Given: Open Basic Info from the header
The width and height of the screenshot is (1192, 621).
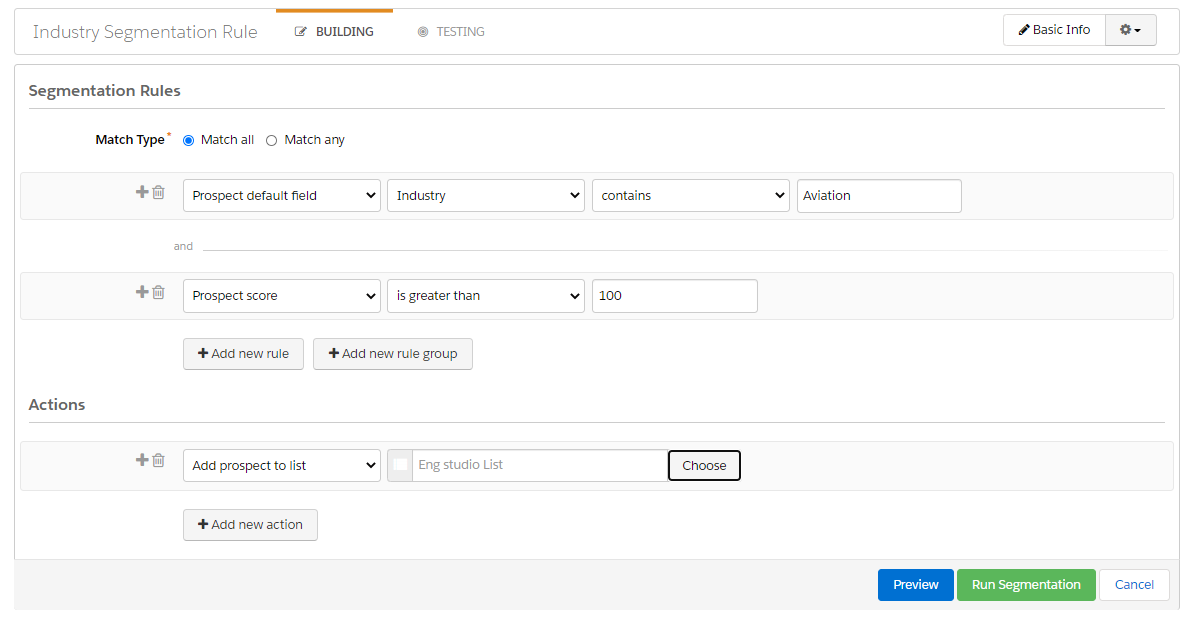Looking at the screenshot, I should (1054, 30).
